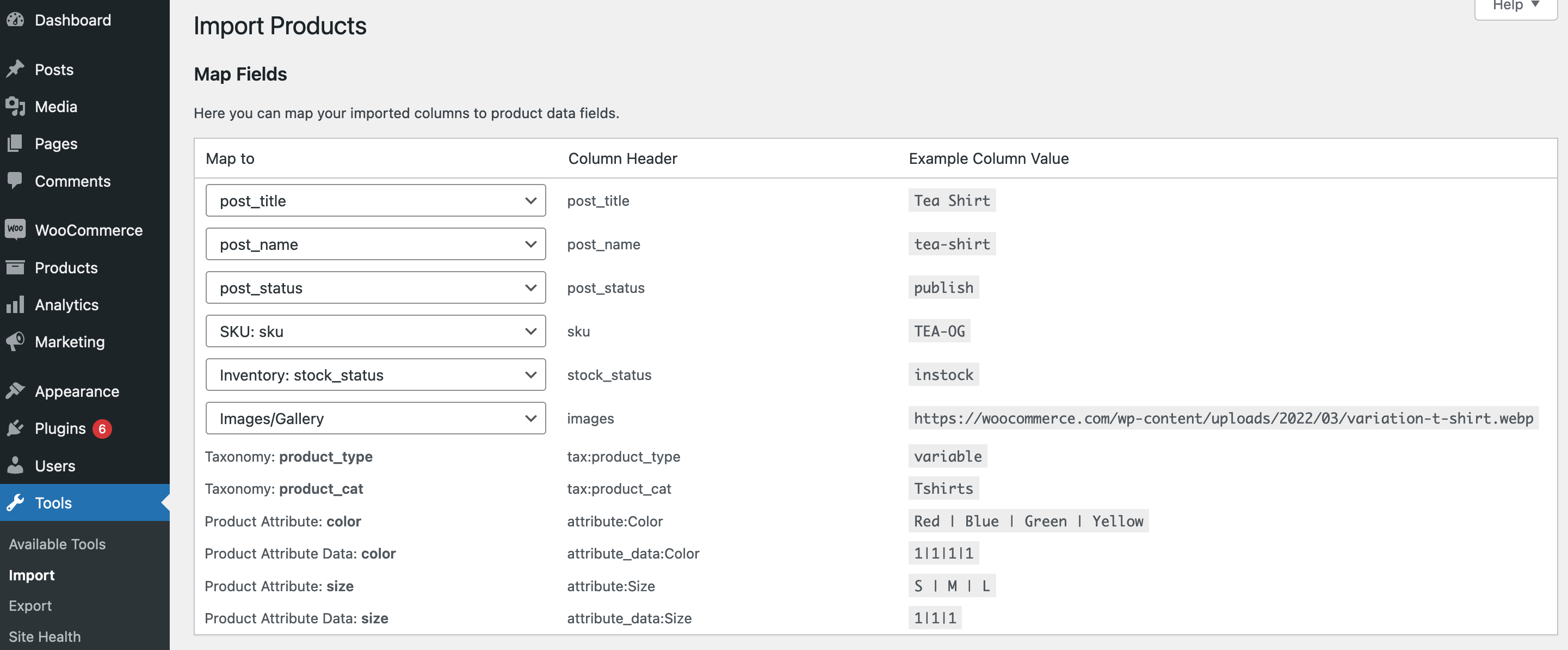Change the Images/Gallery mapping dropdown
This screenshot has width=1568, height=650.
[375, 418]
